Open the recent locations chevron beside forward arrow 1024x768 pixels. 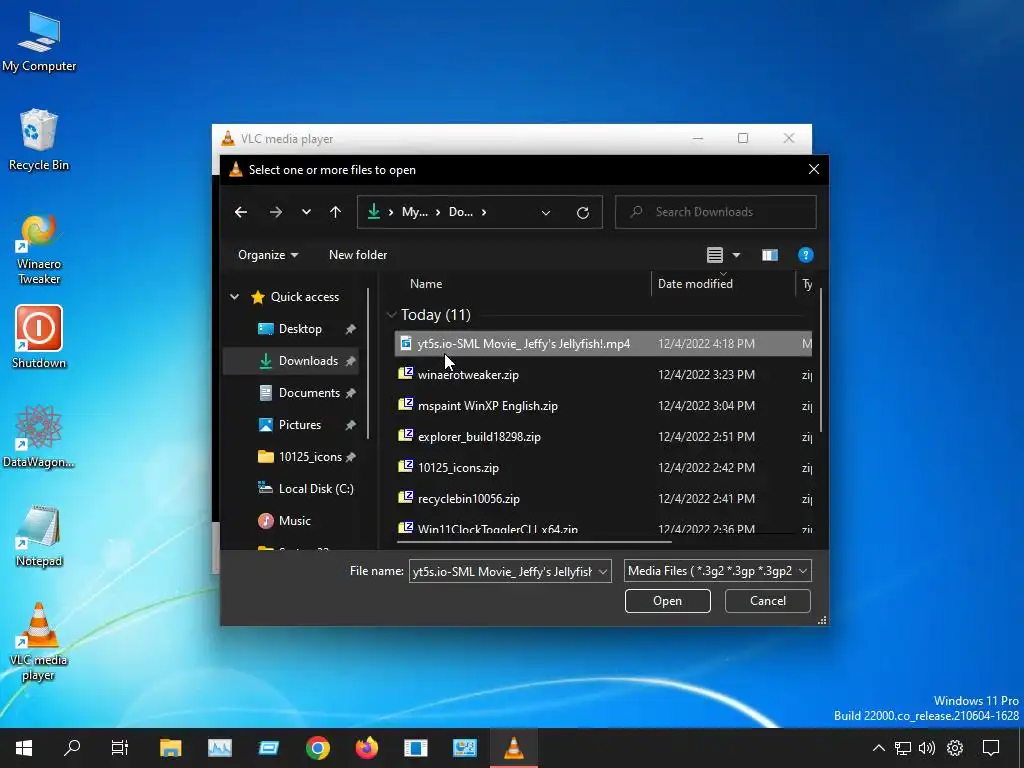click(x=306, y=212)
